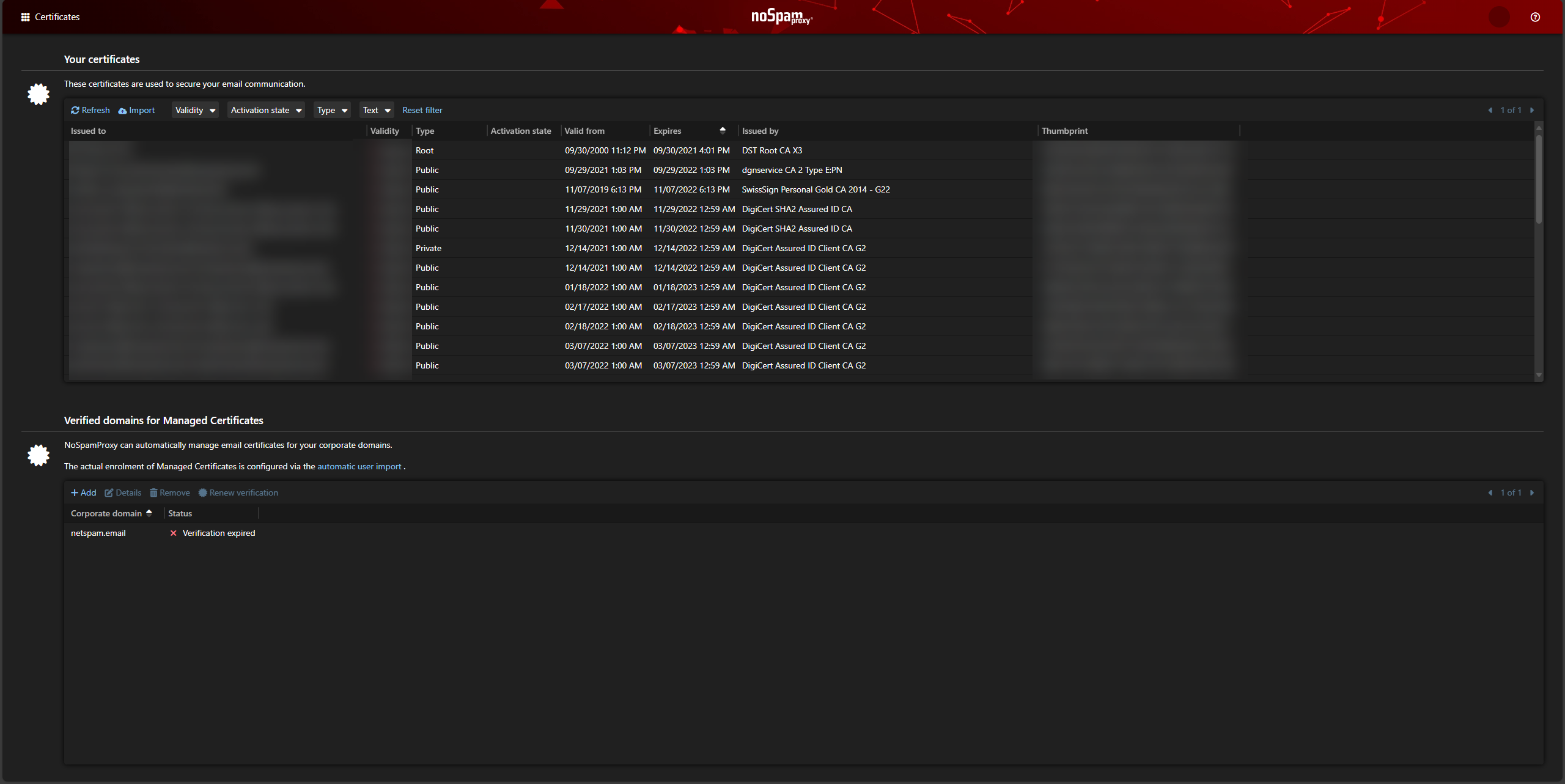
Task: Expand the Activation state filter dropdown
Action: coord(266,111)
